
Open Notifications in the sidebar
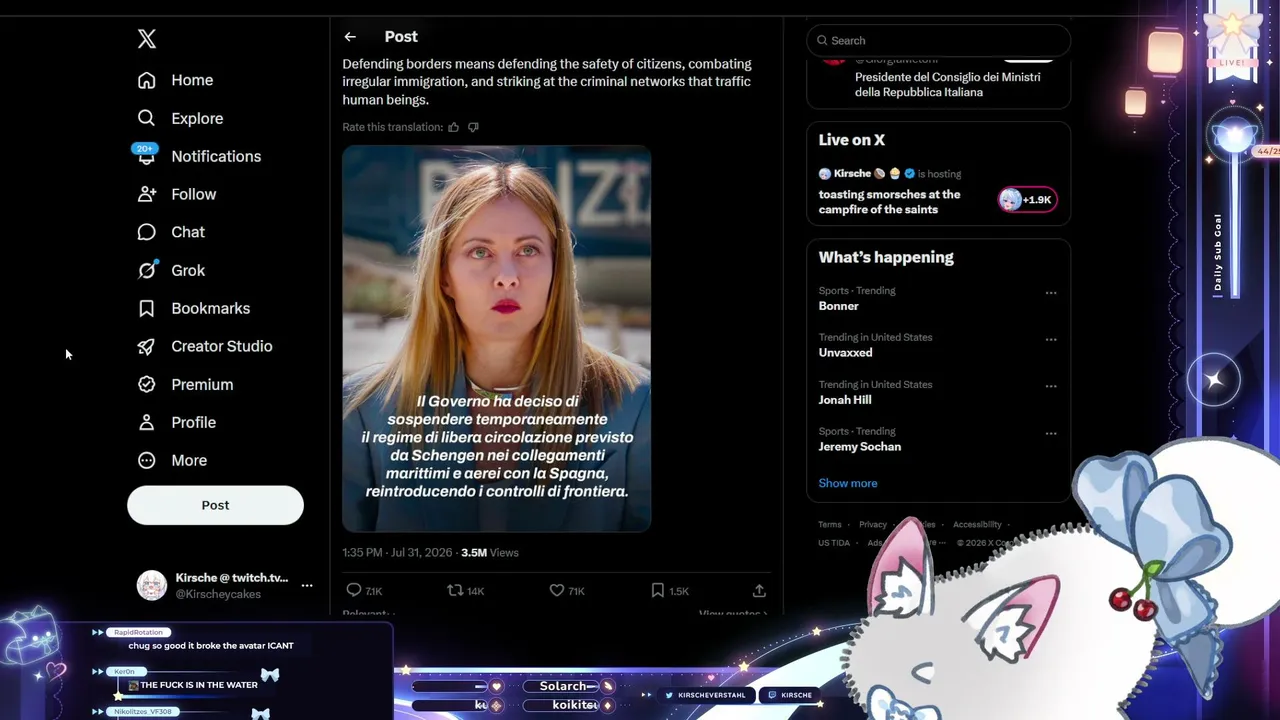click(199, 156)
